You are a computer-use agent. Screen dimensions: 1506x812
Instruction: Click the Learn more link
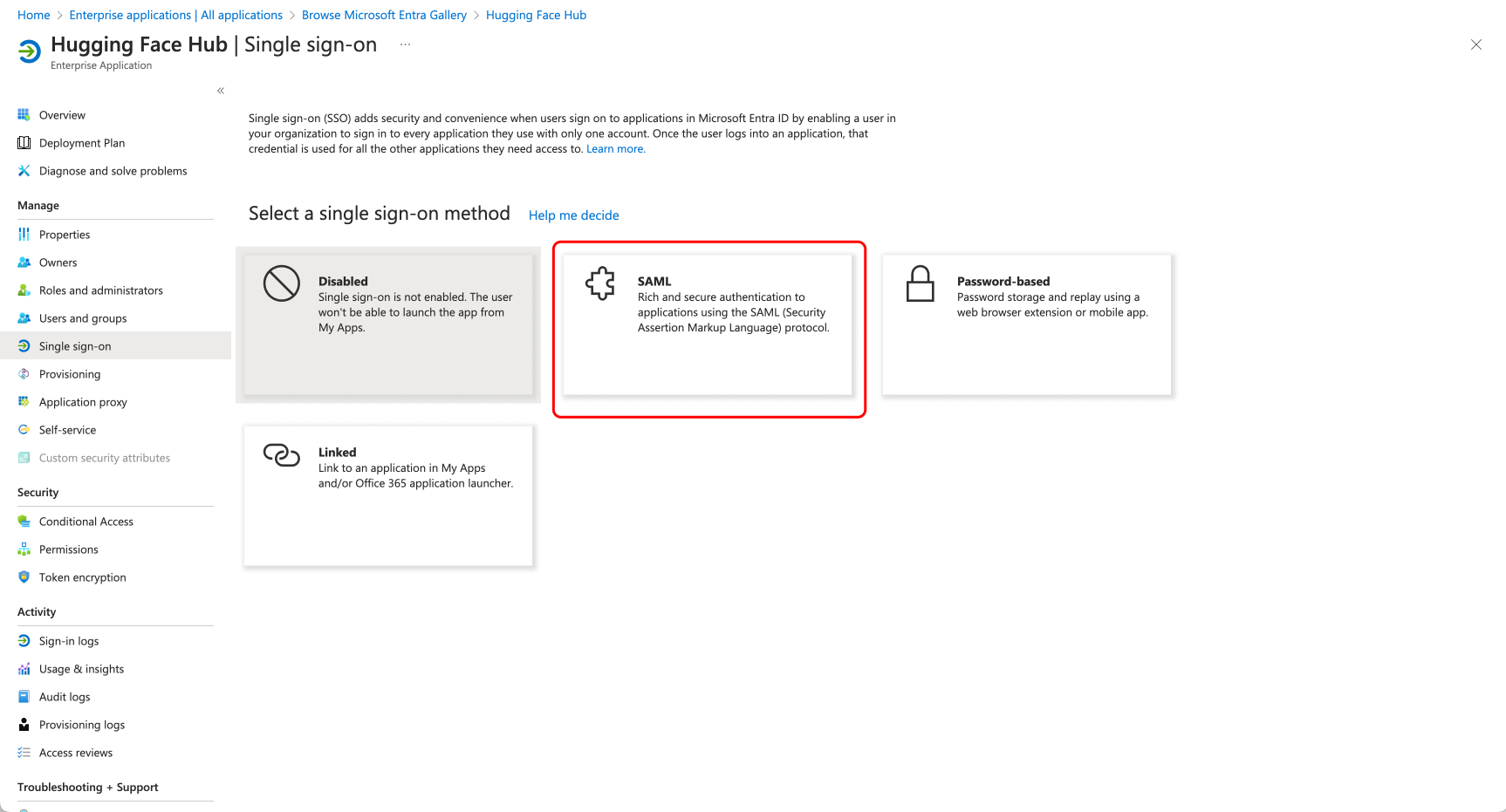pos(615,149)
